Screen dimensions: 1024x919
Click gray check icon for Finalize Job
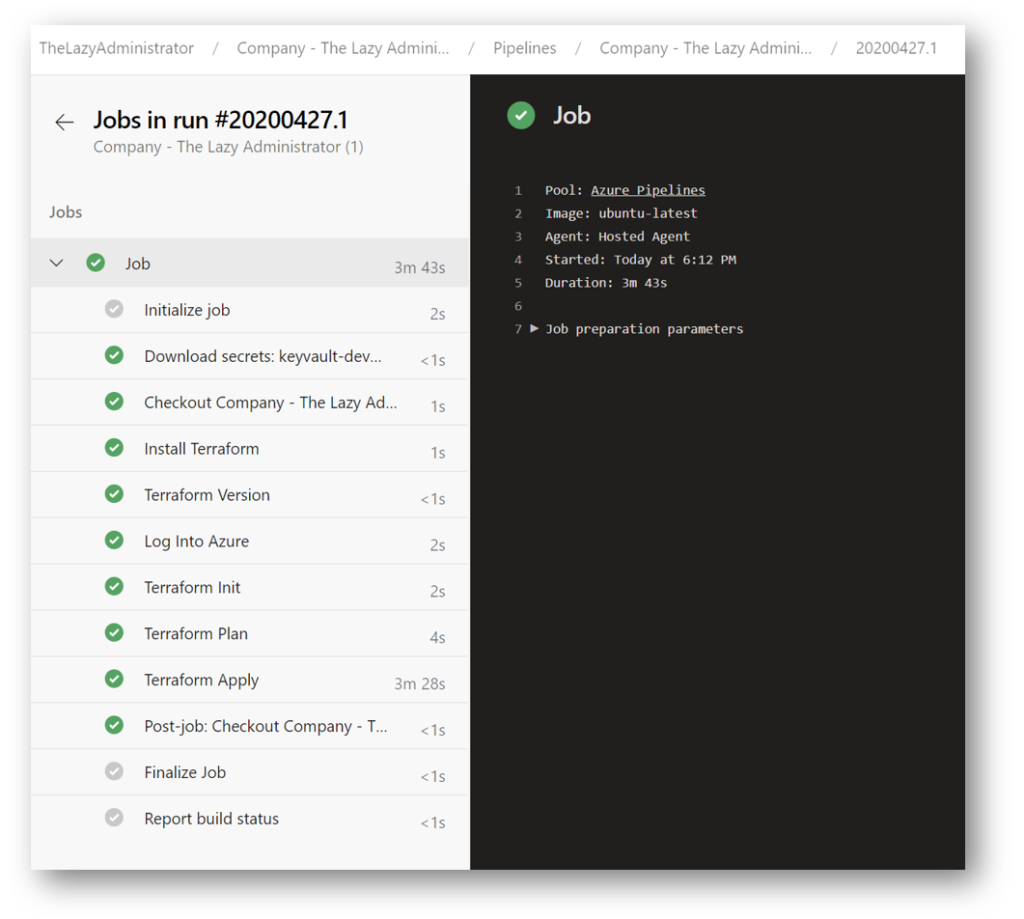(x=114, y=771)
